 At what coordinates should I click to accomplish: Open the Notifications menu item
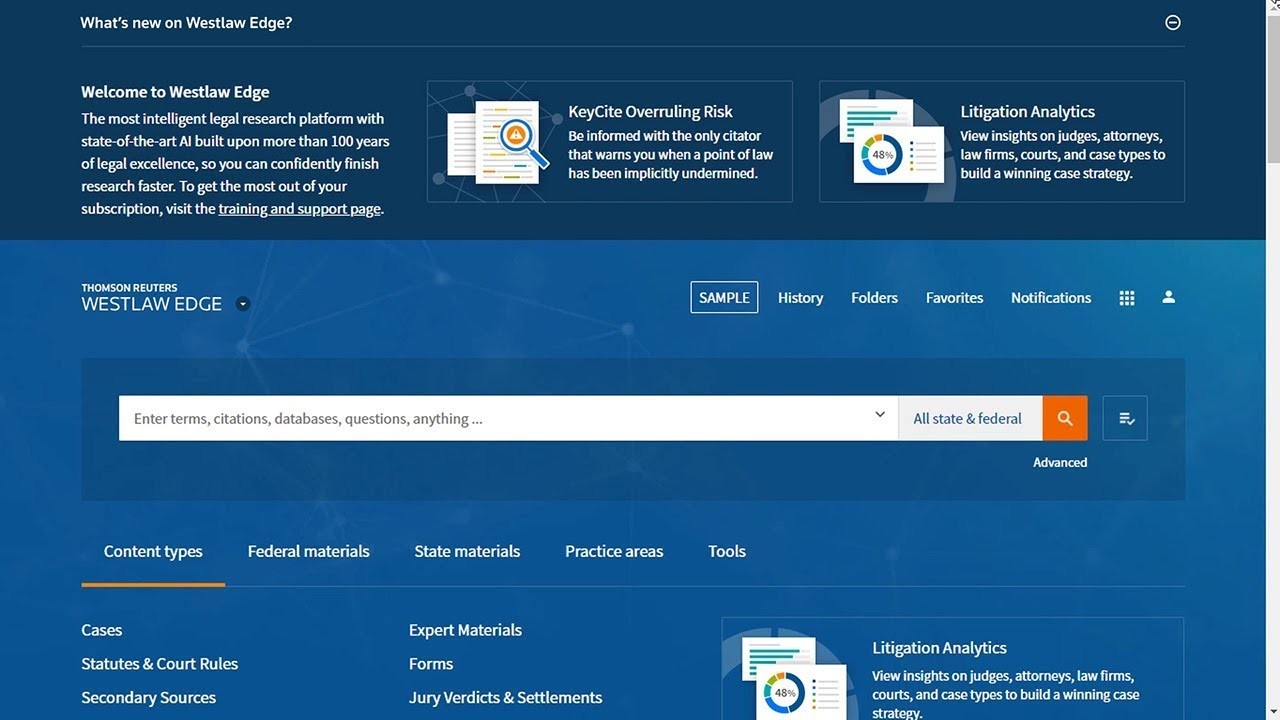pos(1051,298)
